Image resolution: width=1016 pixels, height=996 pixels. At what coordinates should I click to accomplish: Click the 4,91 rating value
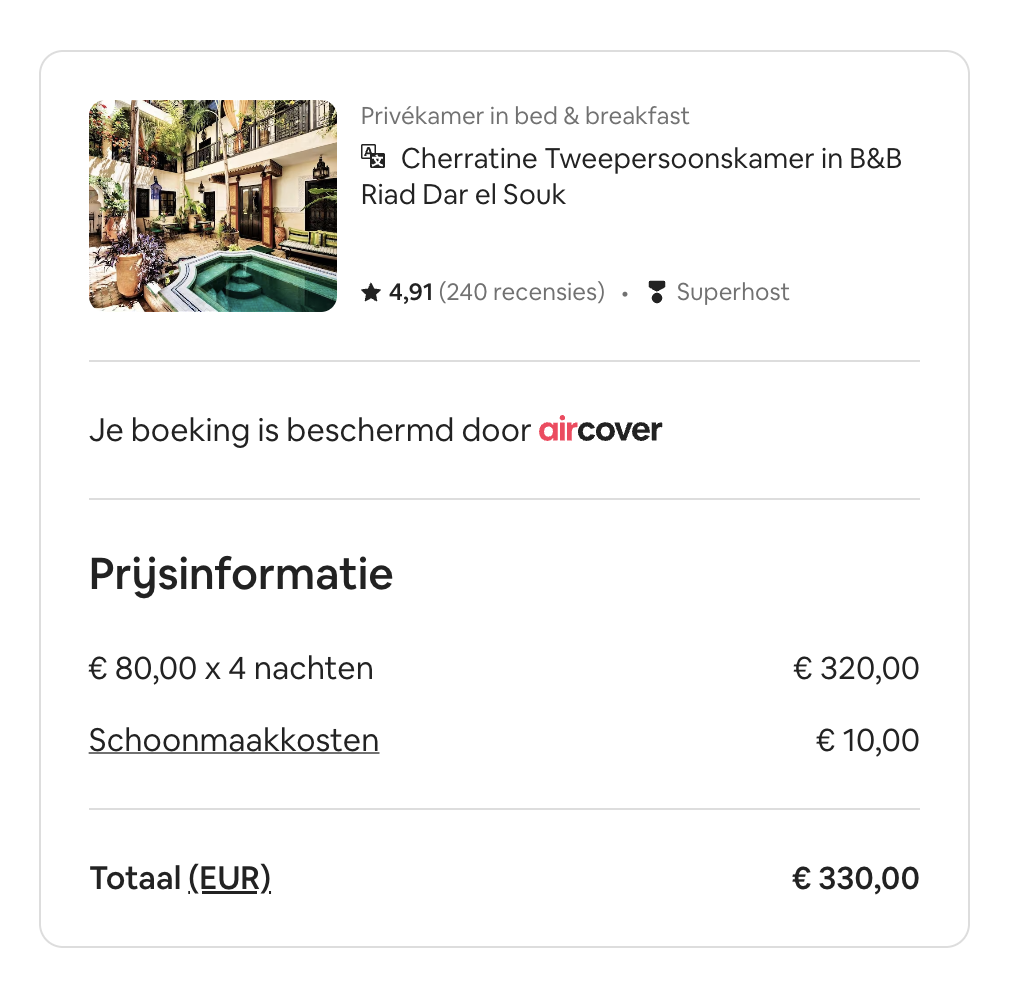[411, 292]
